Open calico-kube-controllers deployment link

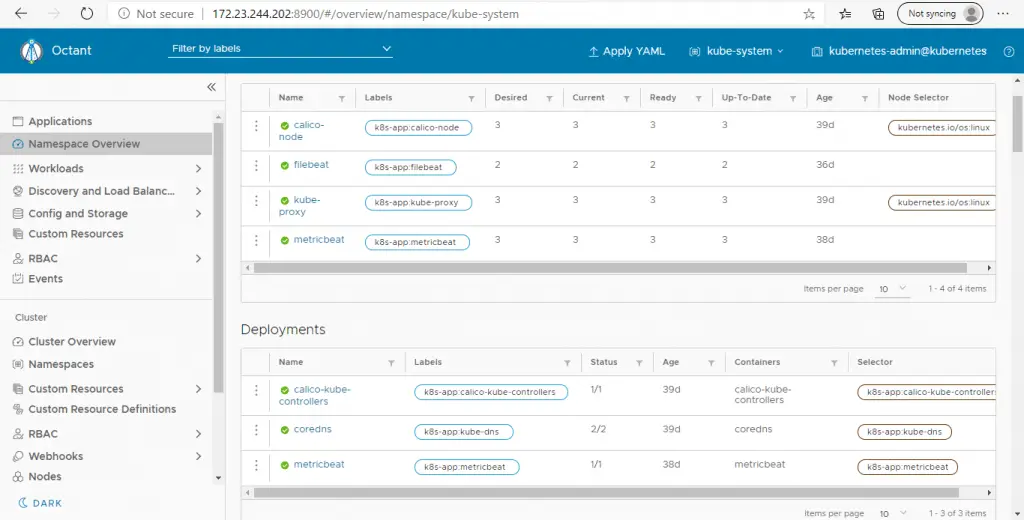point(315,395)
